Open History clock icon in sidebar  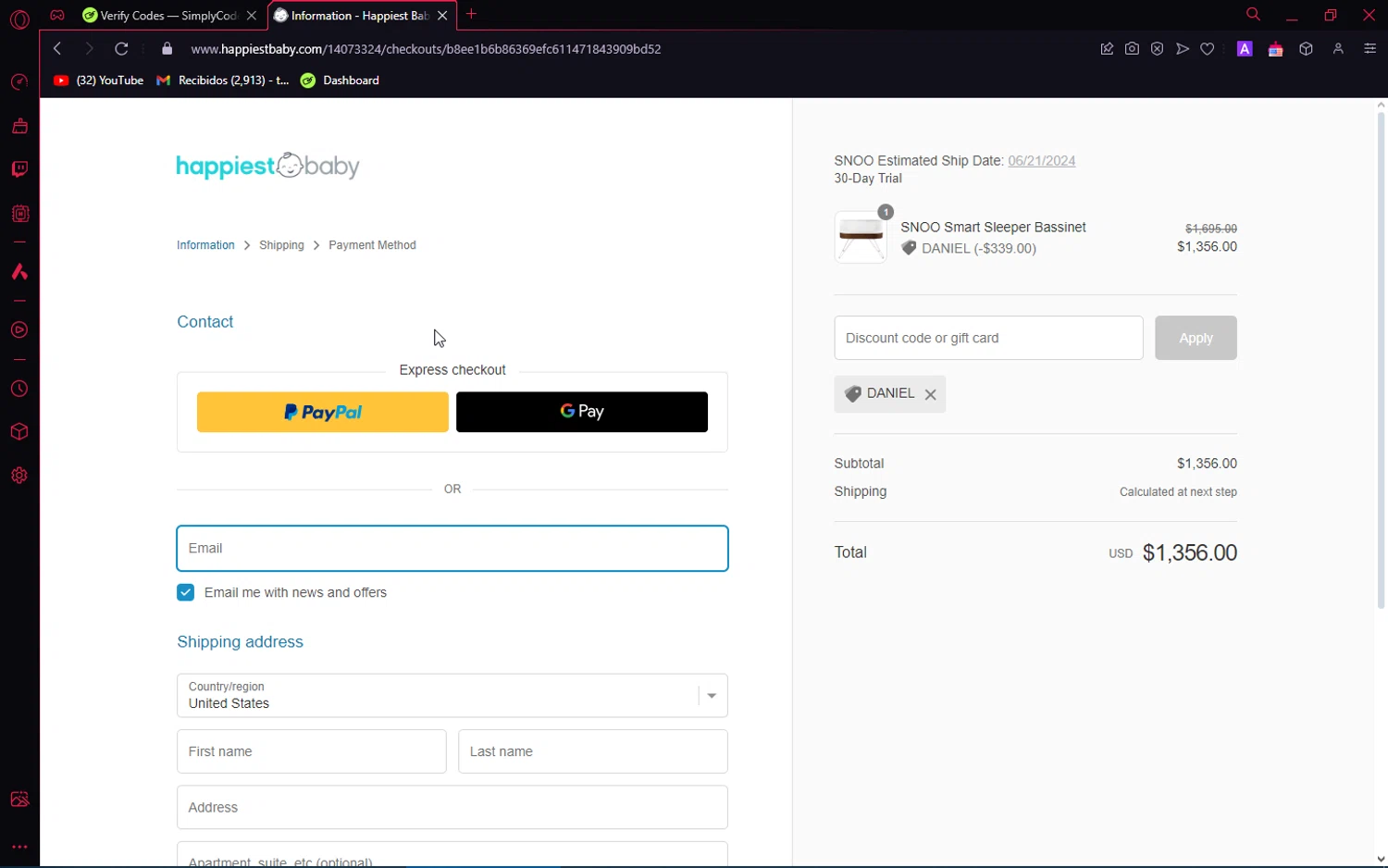coord(19,390)
